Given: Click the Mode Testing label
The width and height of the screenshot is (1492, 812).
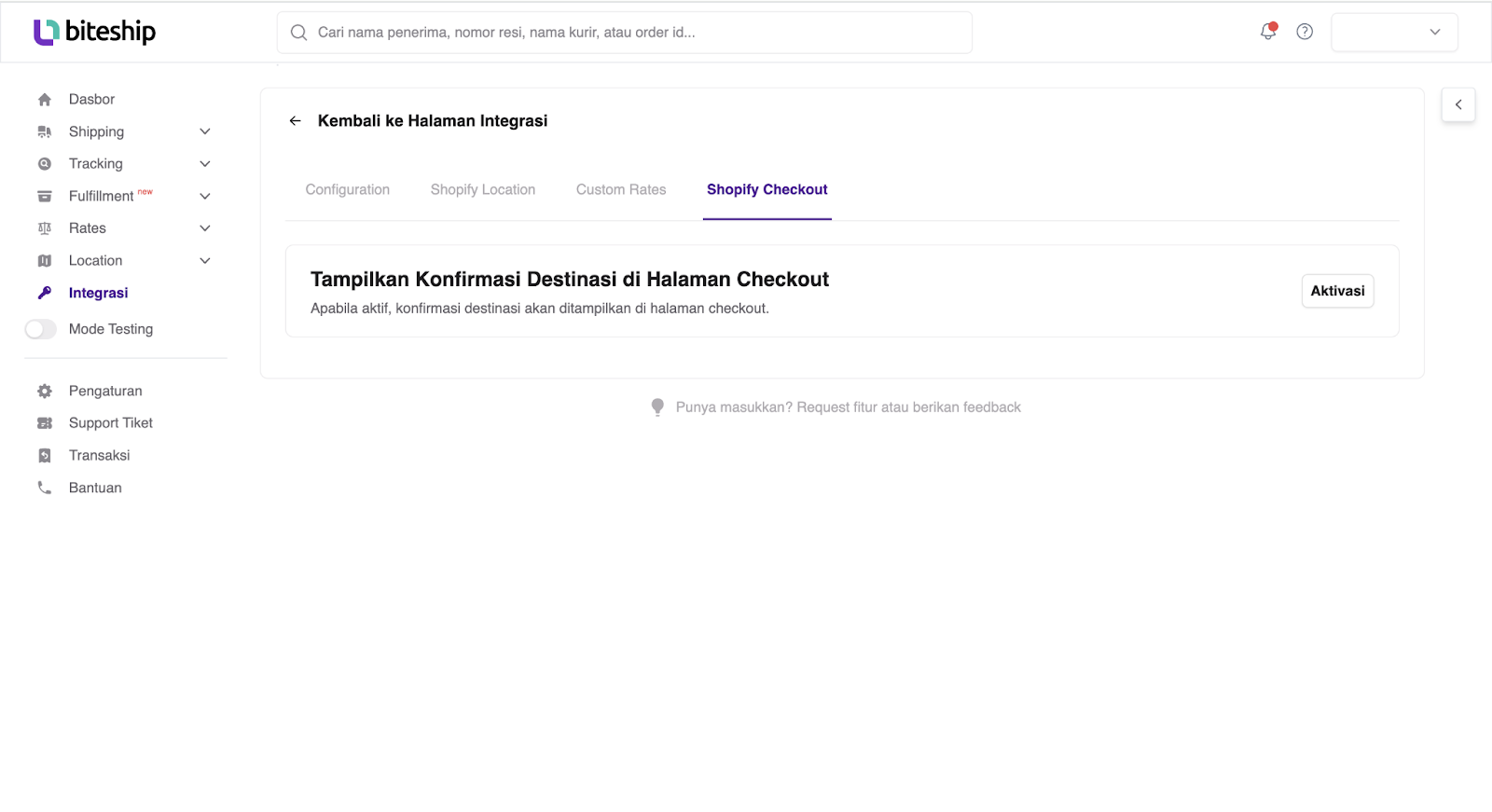Looking at the screenshot, I should (111, 329).
